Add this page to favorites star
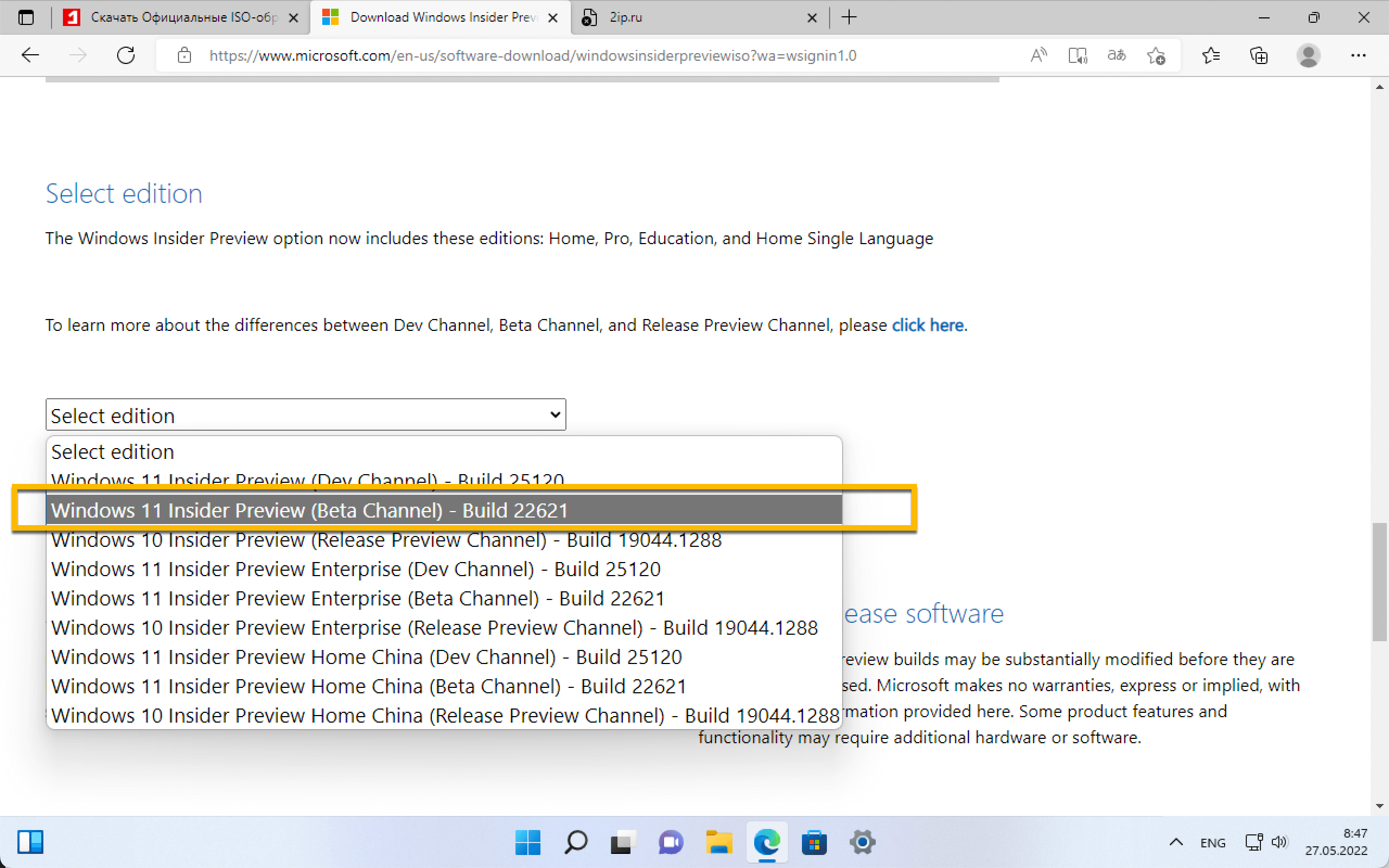The image size is (1389, 868). click(x=1156, y=56)
